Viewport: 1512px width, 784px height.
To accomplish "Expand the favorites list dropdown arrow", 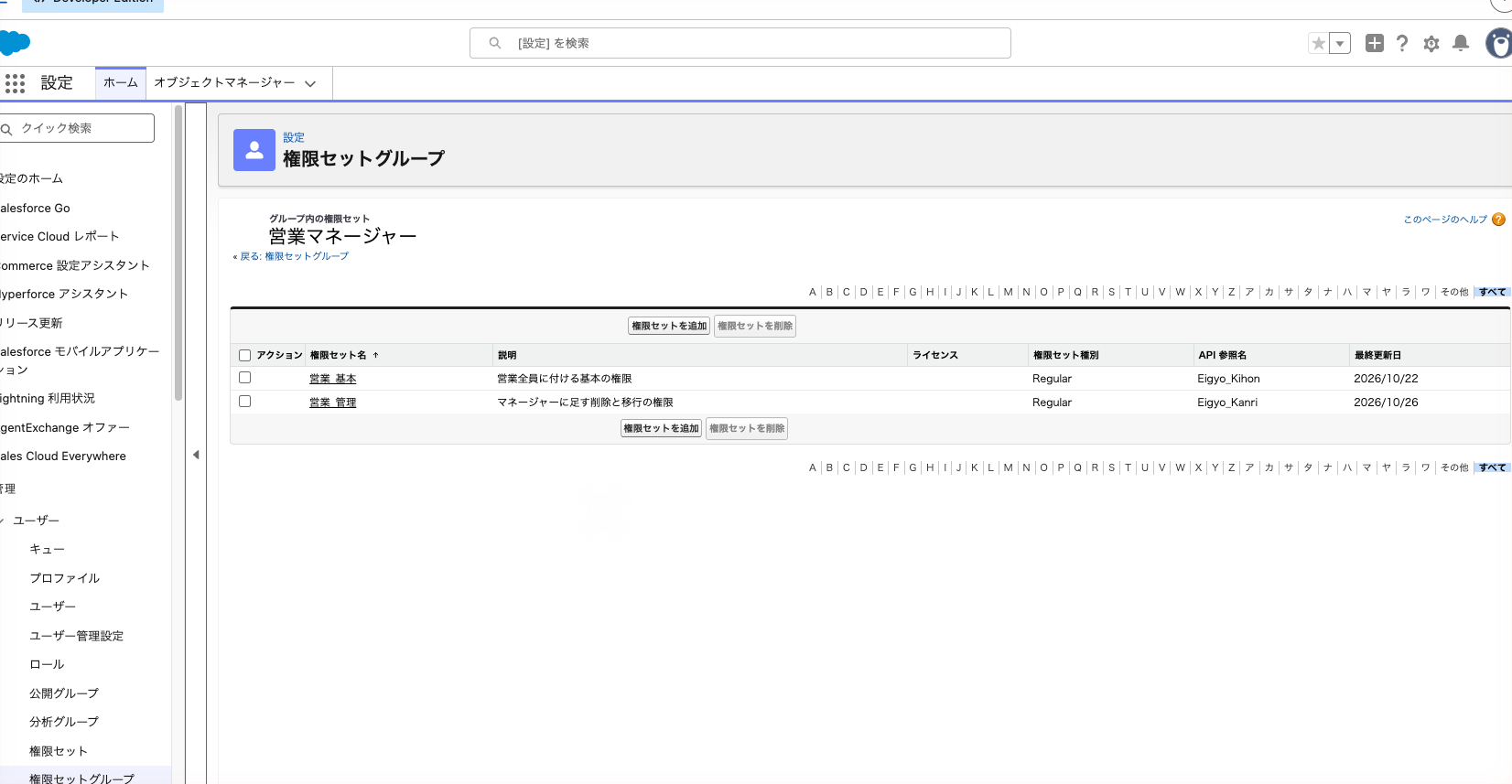I will (x=1340, y=43).
